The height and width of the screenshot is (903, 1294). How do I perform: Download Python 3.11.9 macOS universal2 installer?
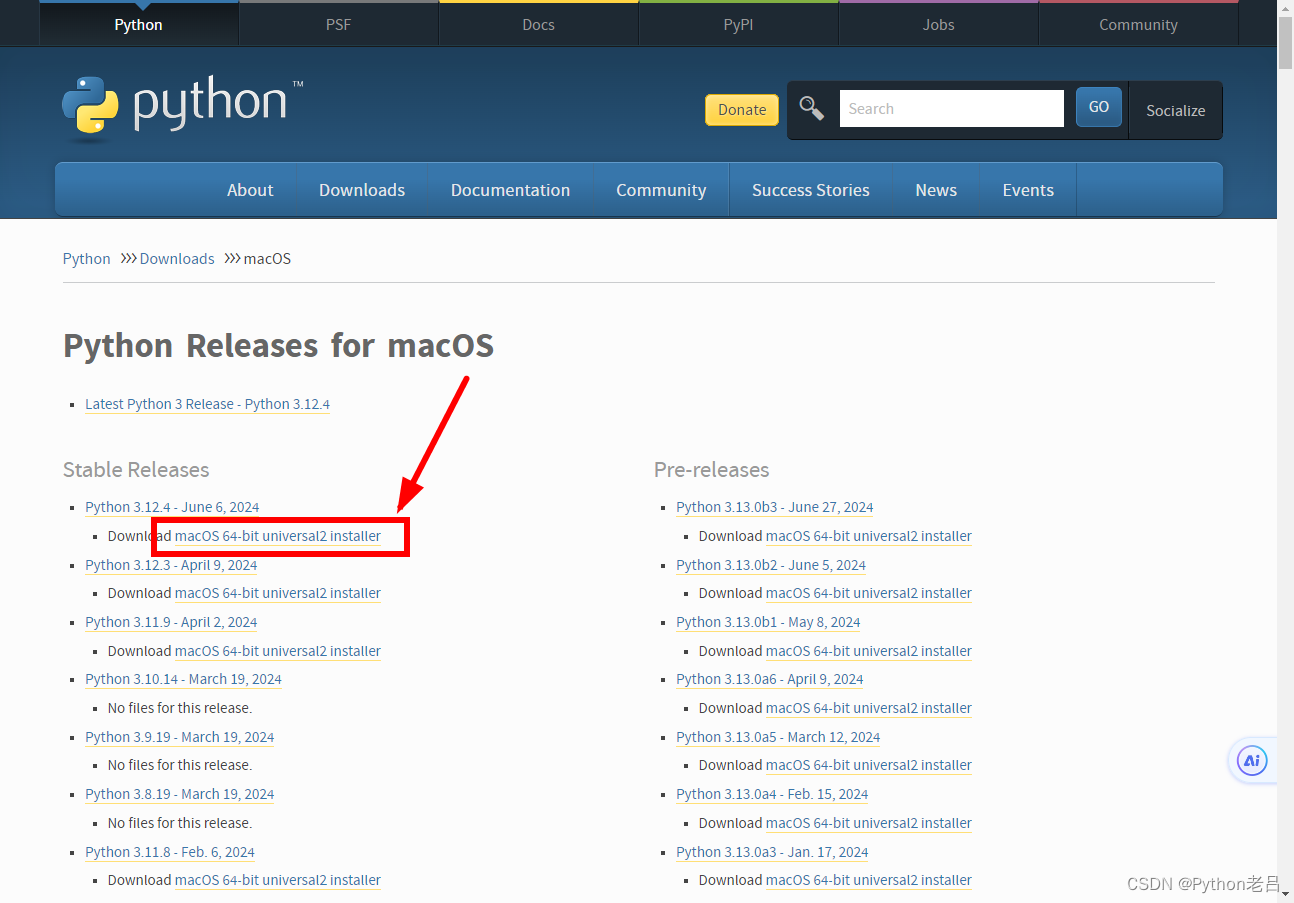[x=278, y=651]
